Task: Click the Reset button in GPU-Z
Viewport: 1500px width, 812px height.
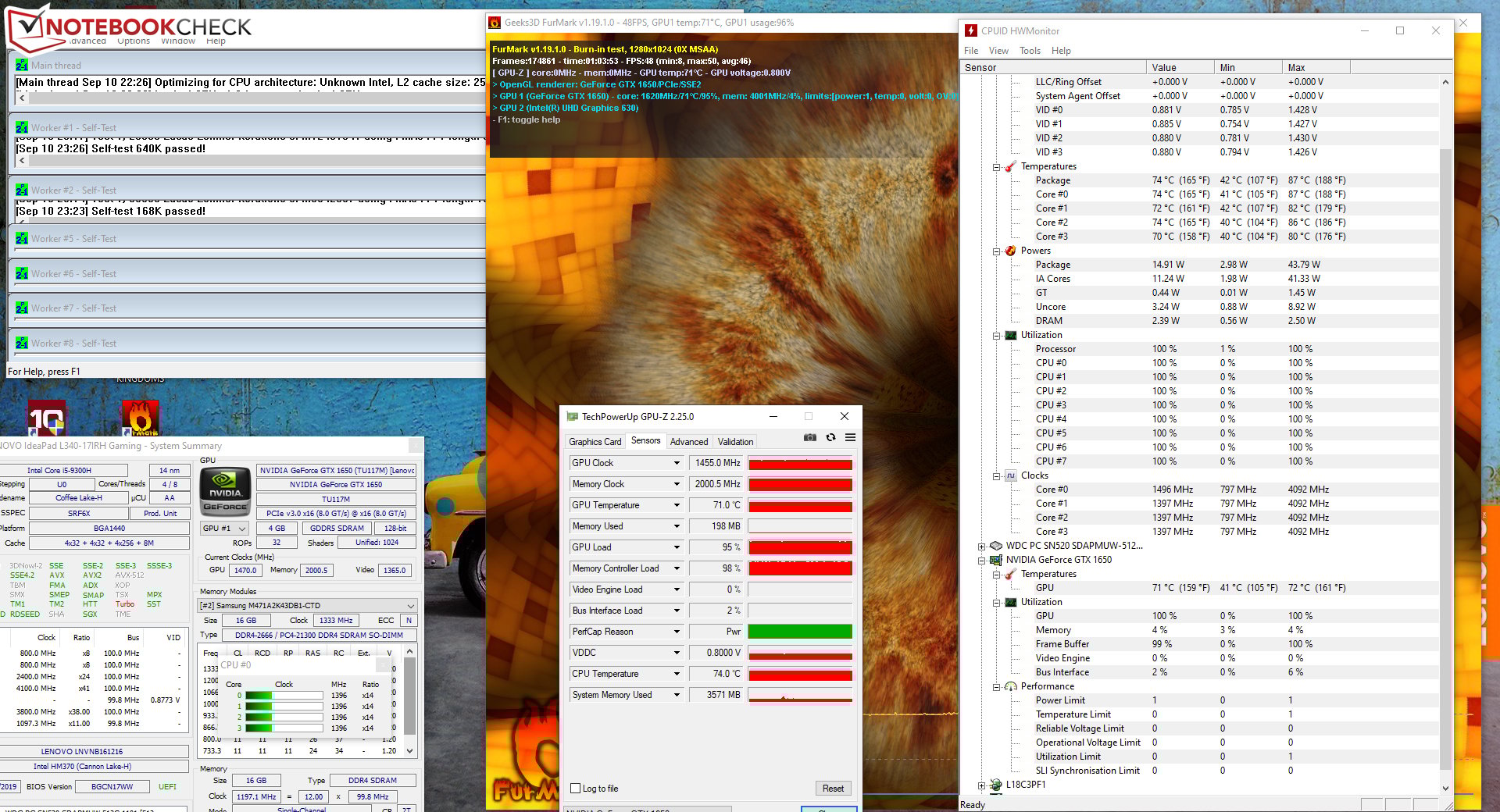Action: tap(833, 789)
